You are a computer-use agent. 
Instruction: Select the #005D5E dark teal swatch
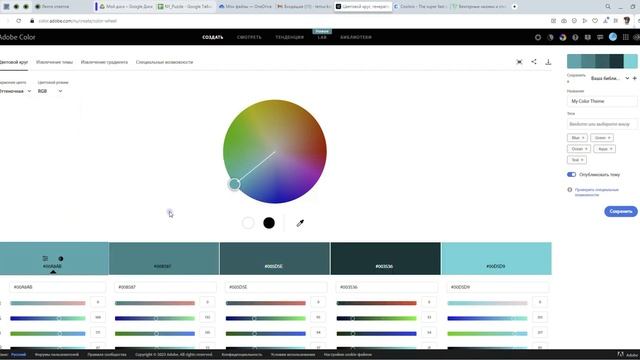[275, 258]
